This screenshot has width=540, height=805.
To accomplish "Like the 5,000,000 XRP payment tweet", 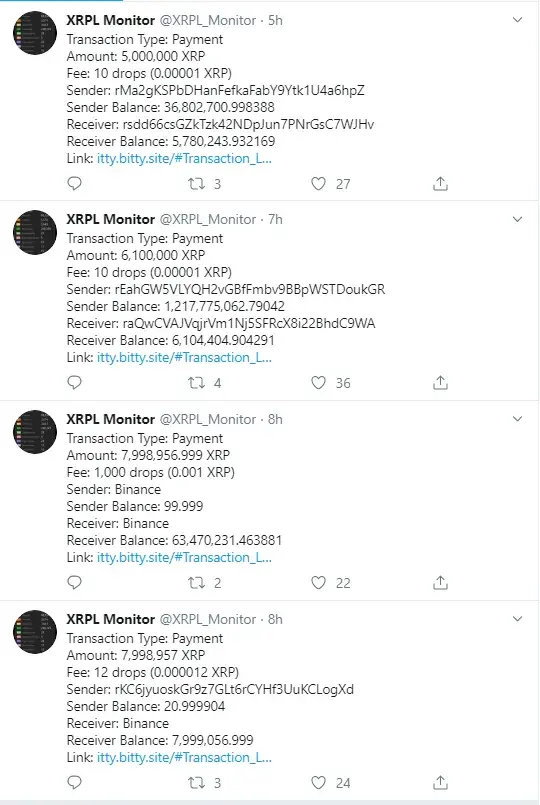I will coord(318,183).
